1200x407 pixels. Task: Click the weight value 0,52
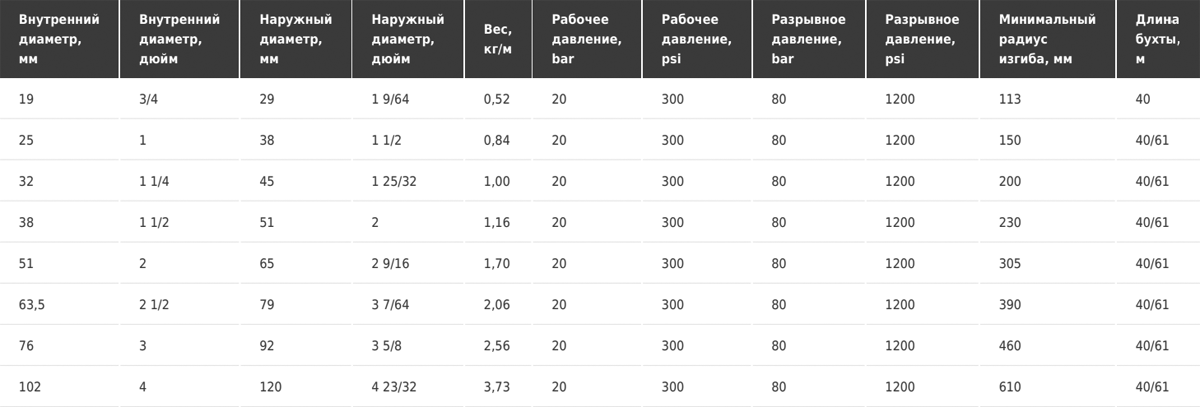[497, 99]
